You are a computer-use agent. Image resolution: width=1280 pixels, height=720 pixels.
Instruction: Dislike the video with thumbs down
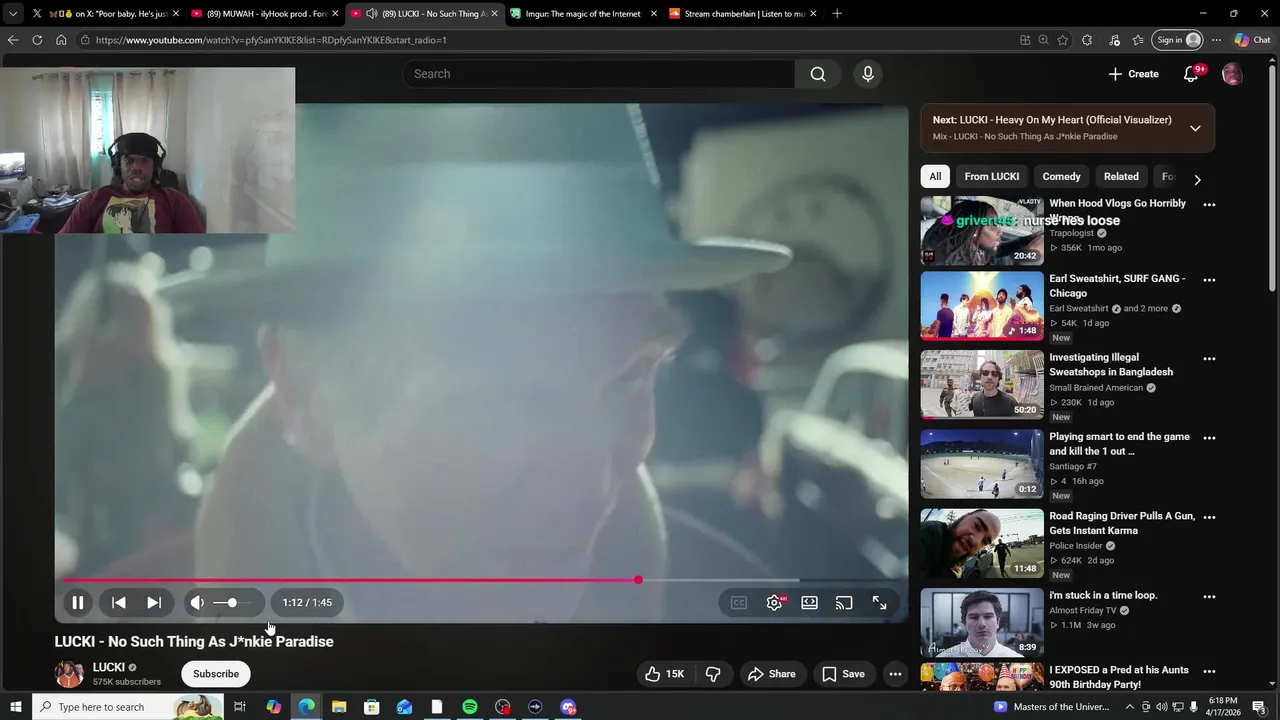click(713, 674)
